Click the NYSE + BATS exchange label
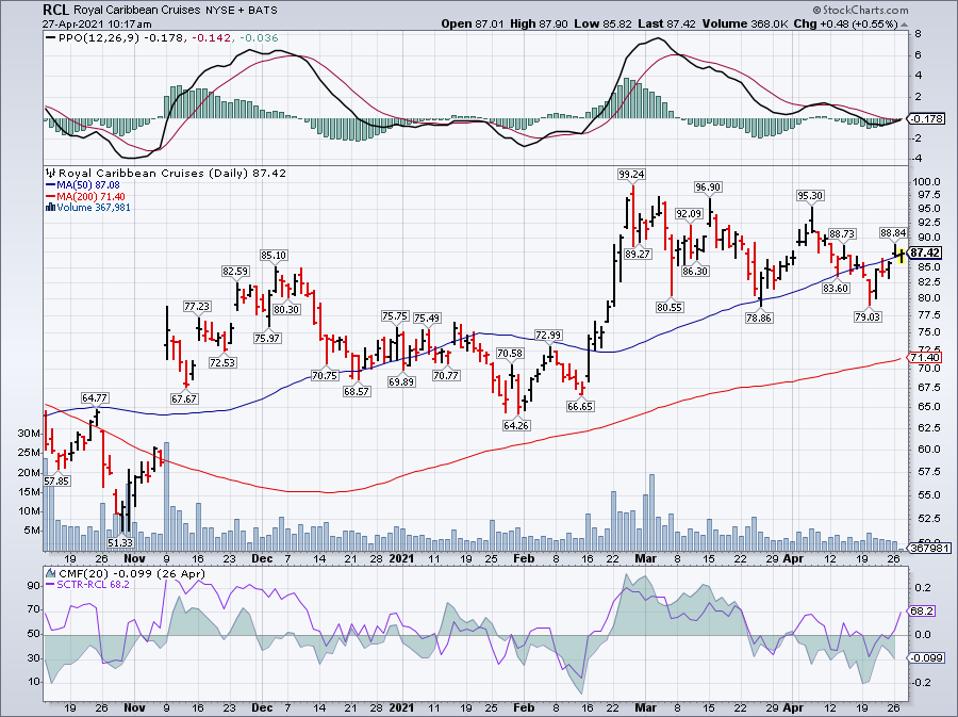 point(241,10)
